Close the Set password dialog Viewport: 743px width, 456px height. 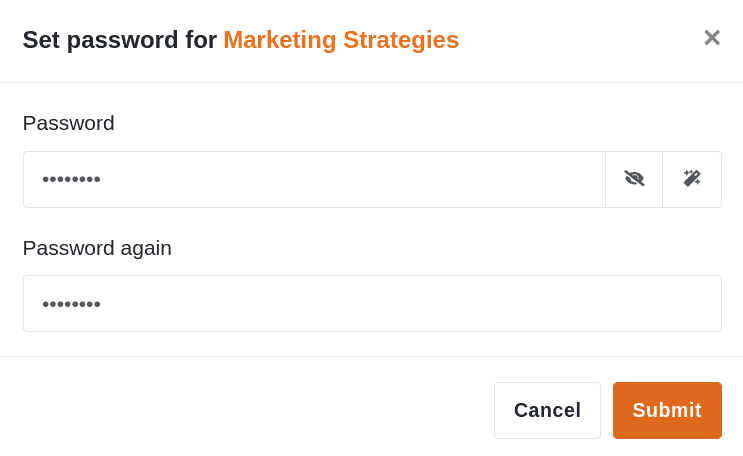point(711,38)
